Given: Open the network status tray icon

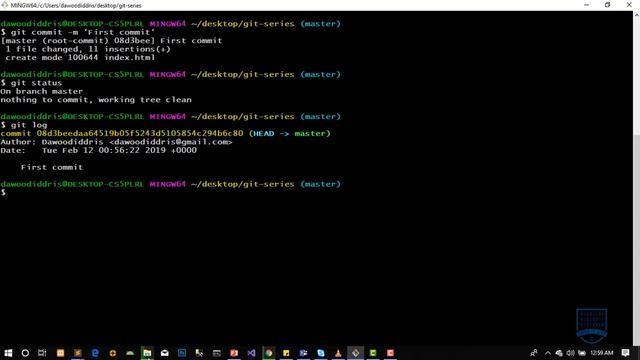Looking at the screenshot, I should (559, 353).
